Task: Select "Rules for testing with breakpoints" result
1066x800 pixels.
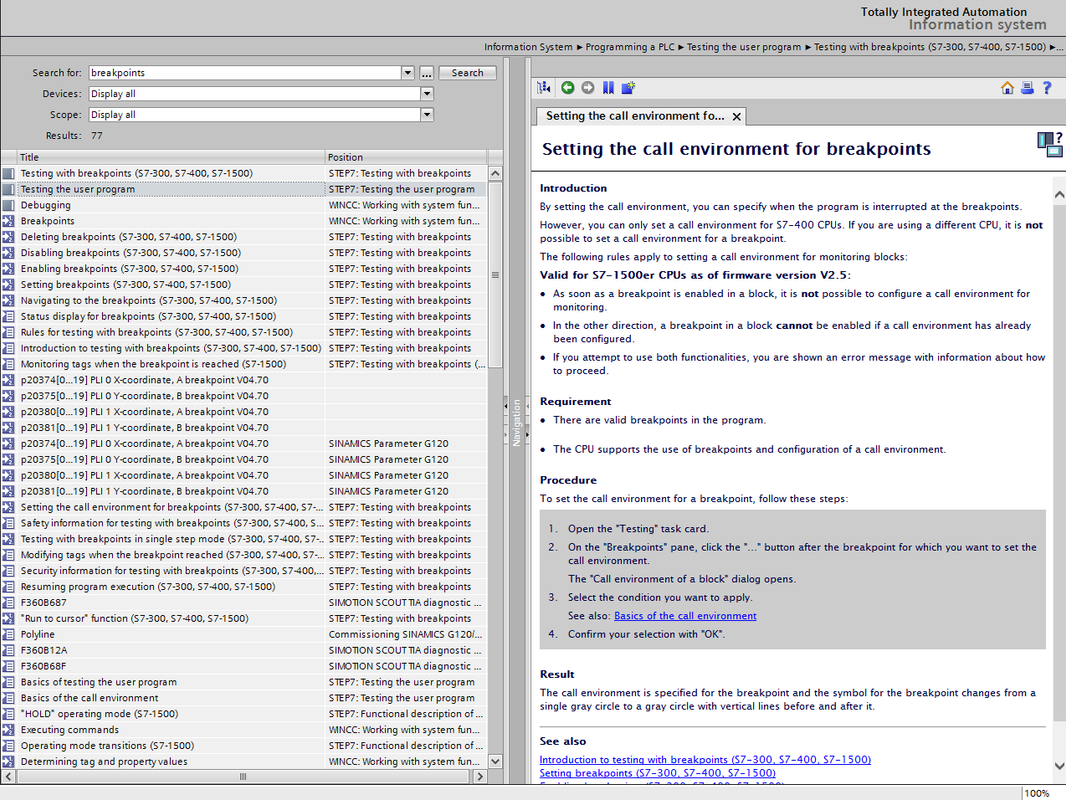Action: point(245,332)
